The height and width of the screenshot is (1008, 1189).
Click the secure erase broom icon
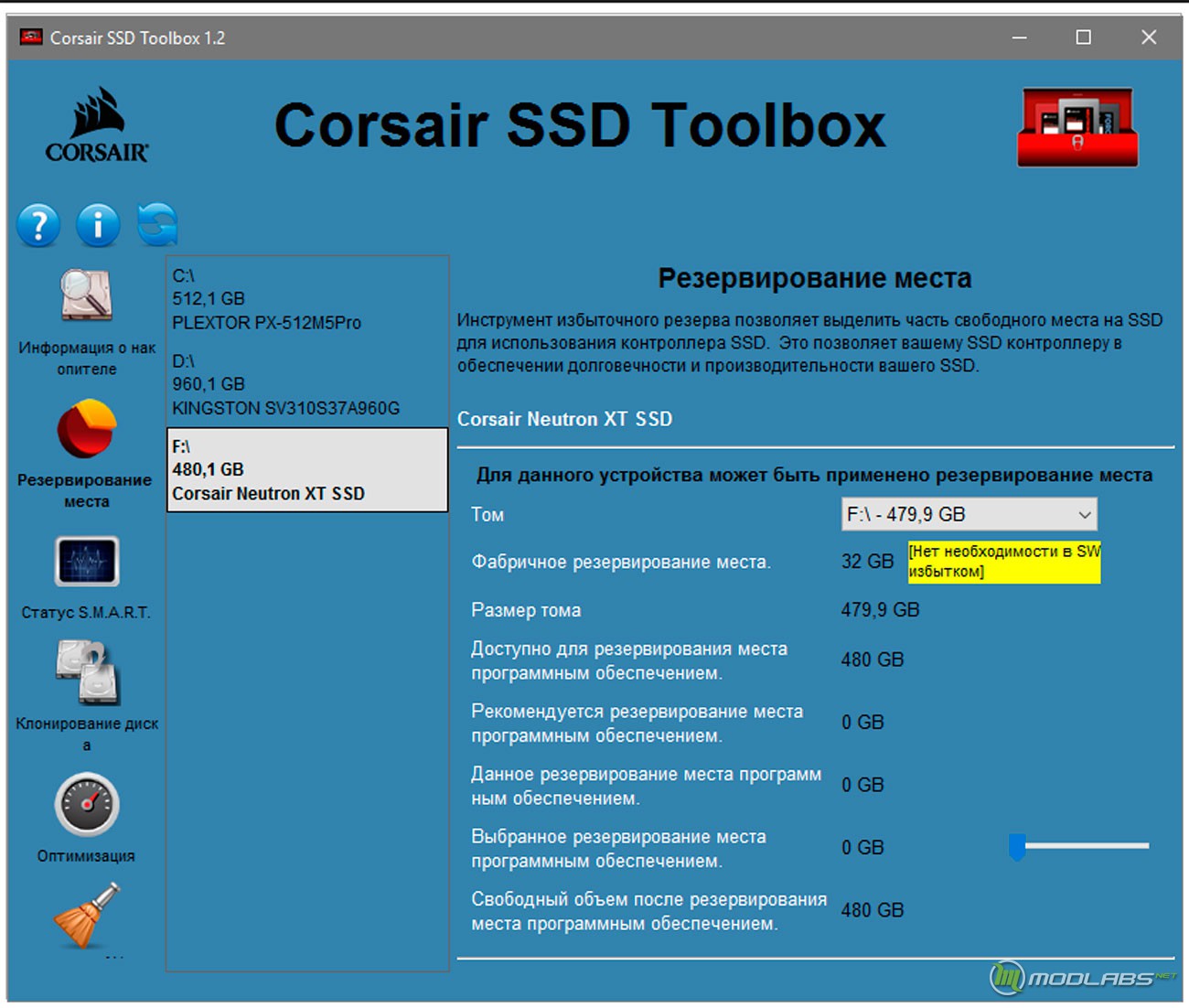[87, 917]
